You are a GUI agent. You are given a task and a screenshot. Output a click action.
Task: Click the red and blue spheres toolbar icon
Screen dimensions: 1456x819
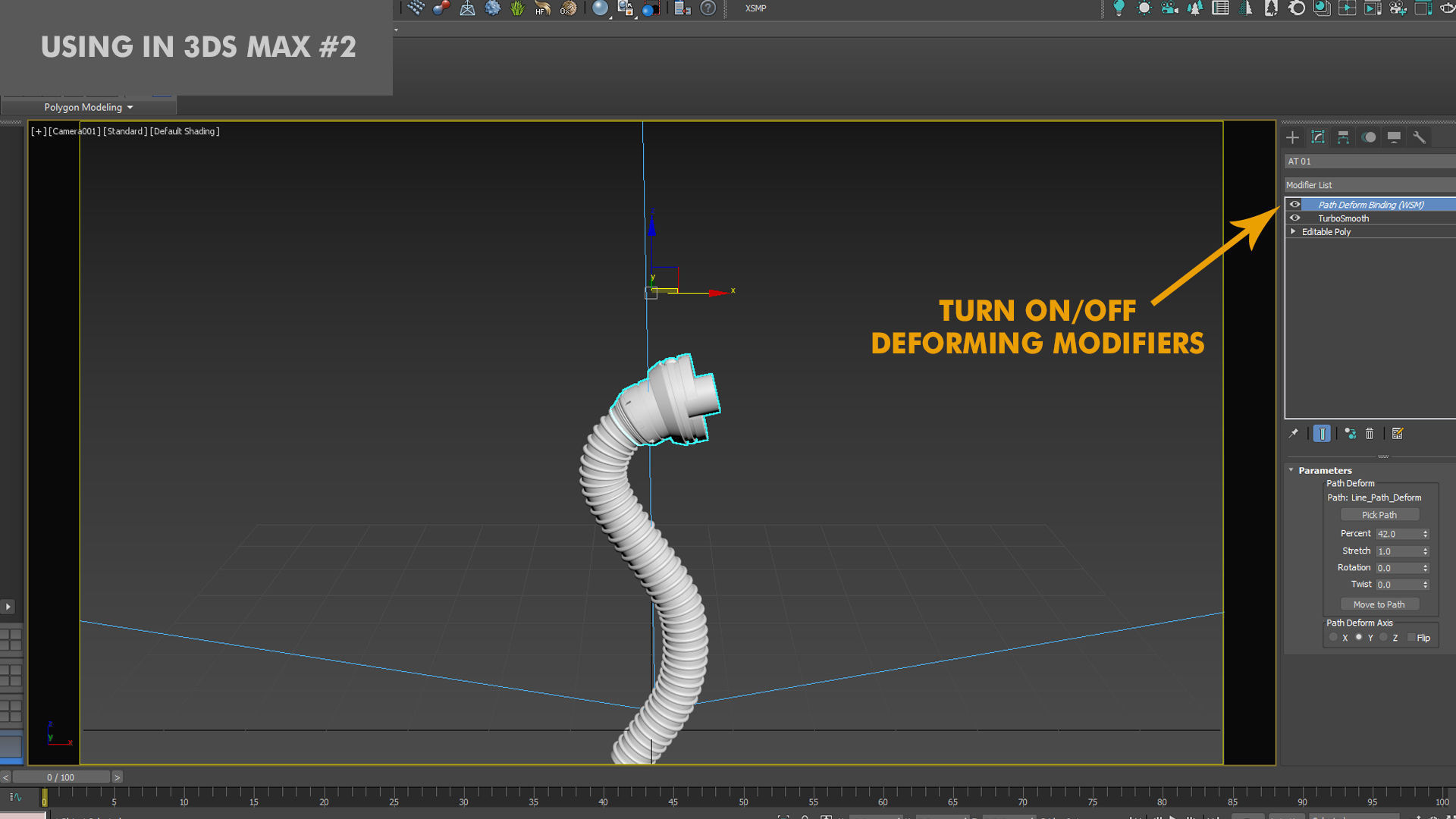pos(441,8)
